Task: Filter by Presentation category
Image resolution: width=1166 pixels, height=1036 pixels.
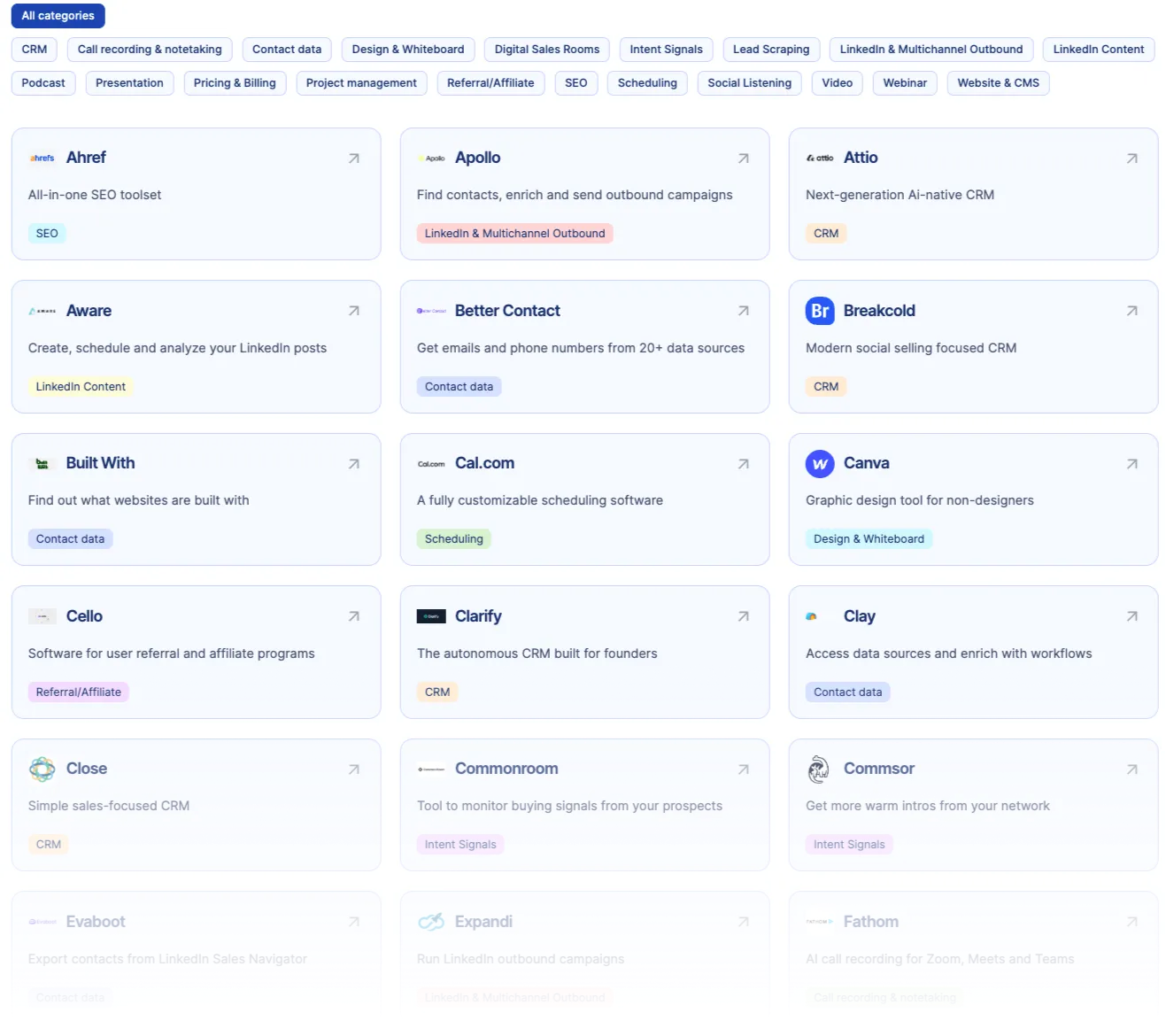Action: 129,83
